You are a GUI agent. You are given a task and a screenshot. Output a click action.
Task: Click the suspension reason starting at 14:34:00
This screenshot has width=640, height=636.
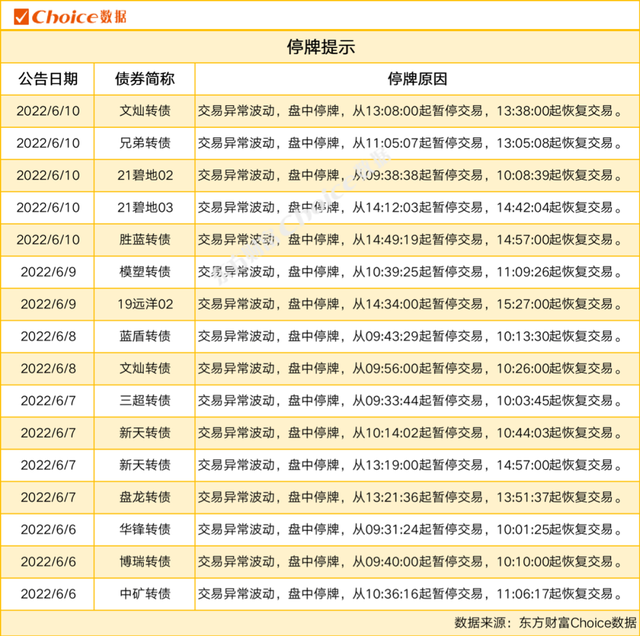coord(416,303)
